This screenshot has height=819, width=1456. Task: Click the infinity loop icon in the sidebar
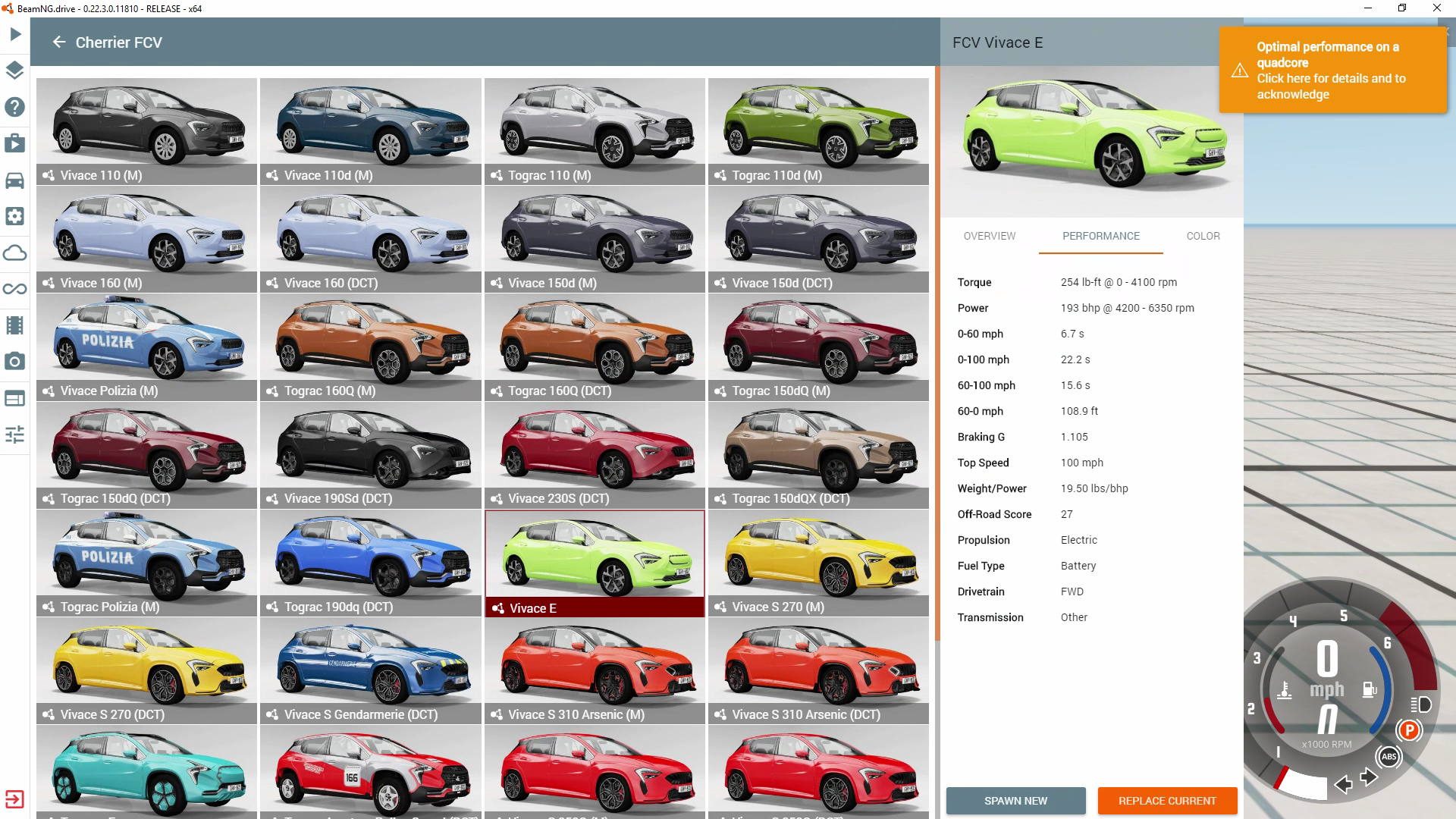click(x=15, y=289)
